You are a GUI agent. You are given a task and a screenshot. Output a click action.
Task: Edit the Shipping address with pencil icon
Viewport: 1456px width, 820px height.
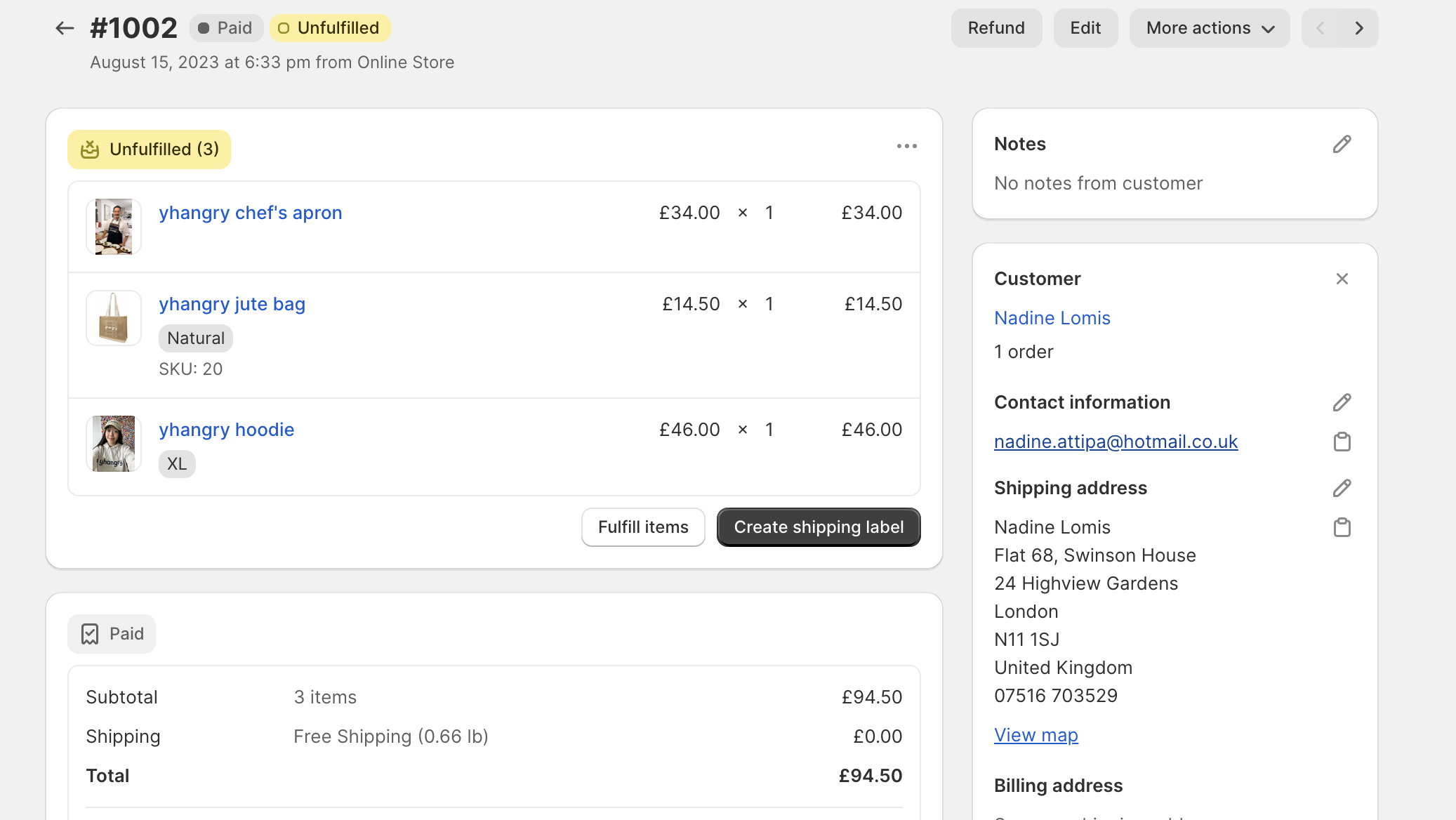pyautogui.click(x=1342, y=488)
